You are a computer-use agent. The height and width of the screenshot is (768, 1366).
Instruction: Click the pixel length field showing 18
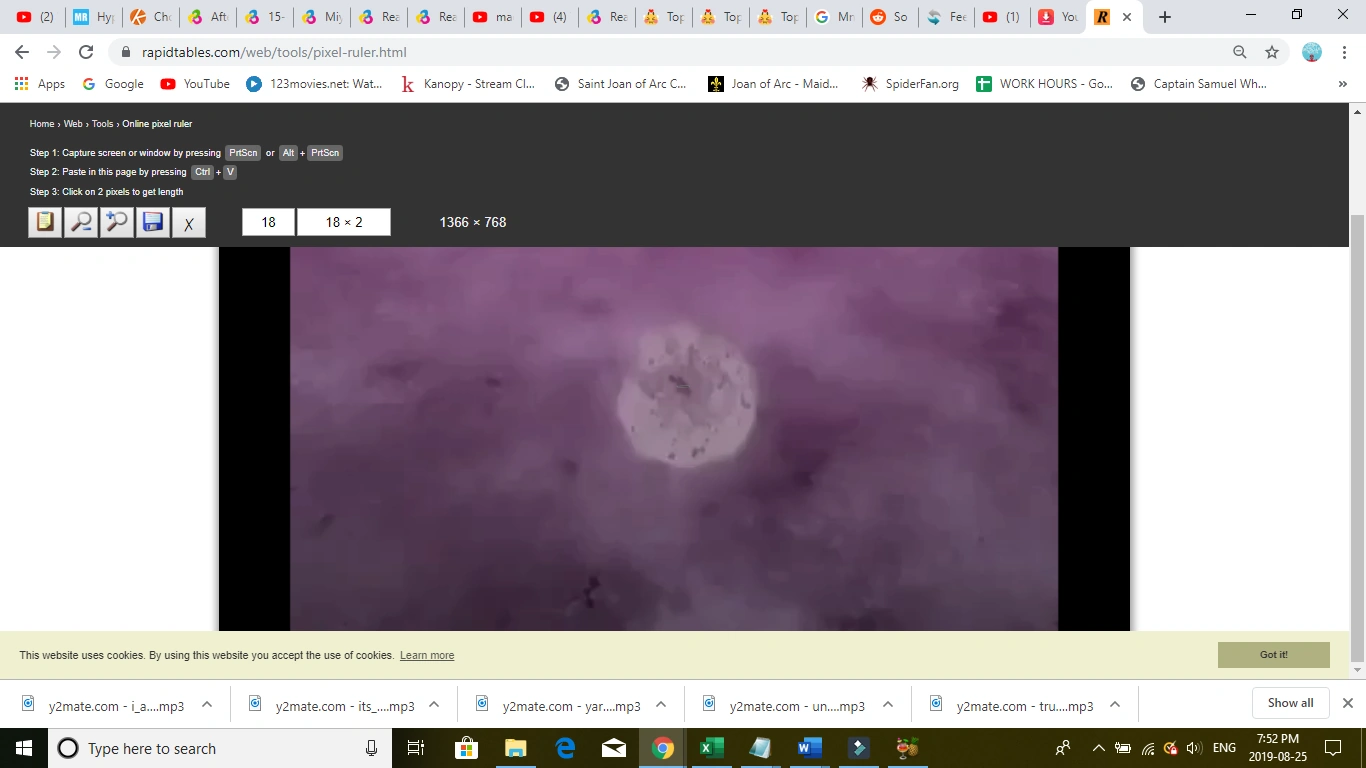[x=268, y=222]
